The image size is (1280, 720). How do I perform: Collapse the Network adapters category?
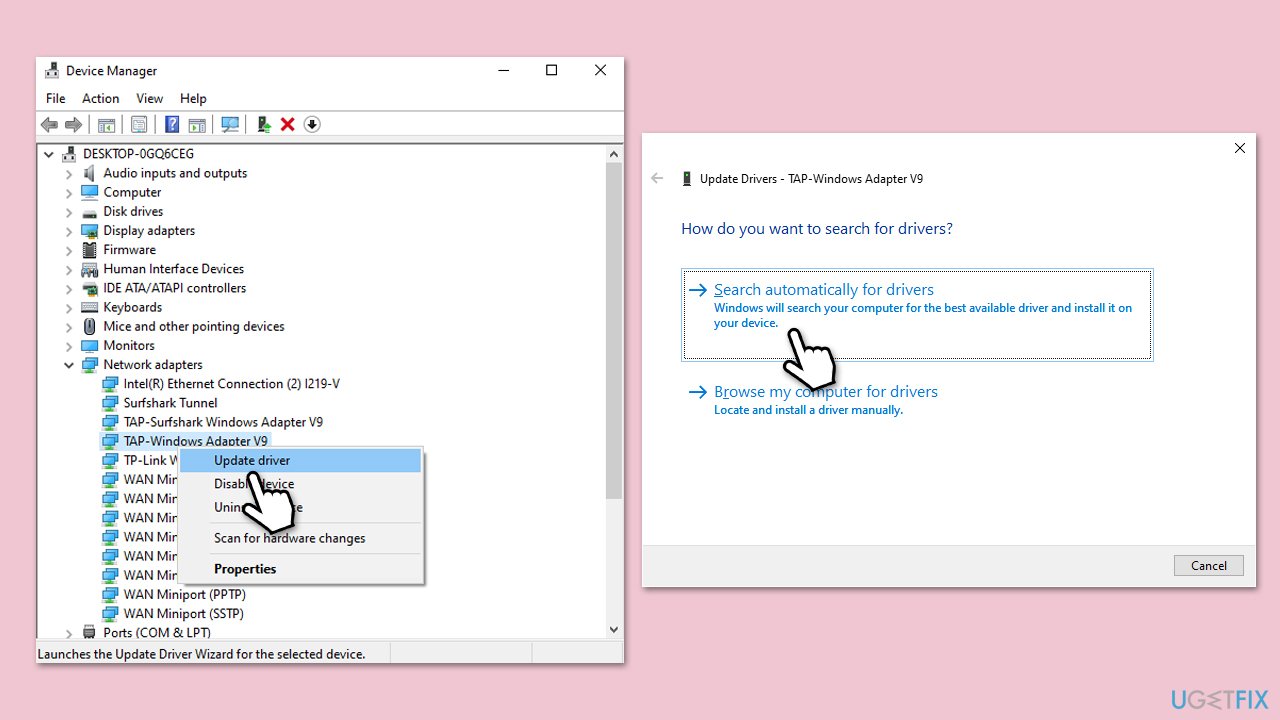click(x=69, y=365)
